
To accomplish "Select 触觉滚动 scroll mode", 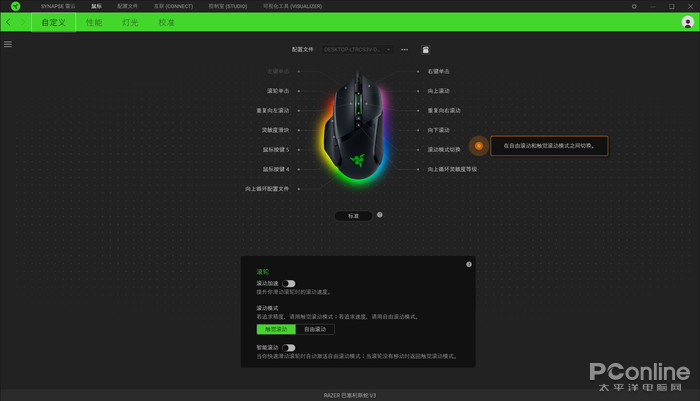I will 276,329.
